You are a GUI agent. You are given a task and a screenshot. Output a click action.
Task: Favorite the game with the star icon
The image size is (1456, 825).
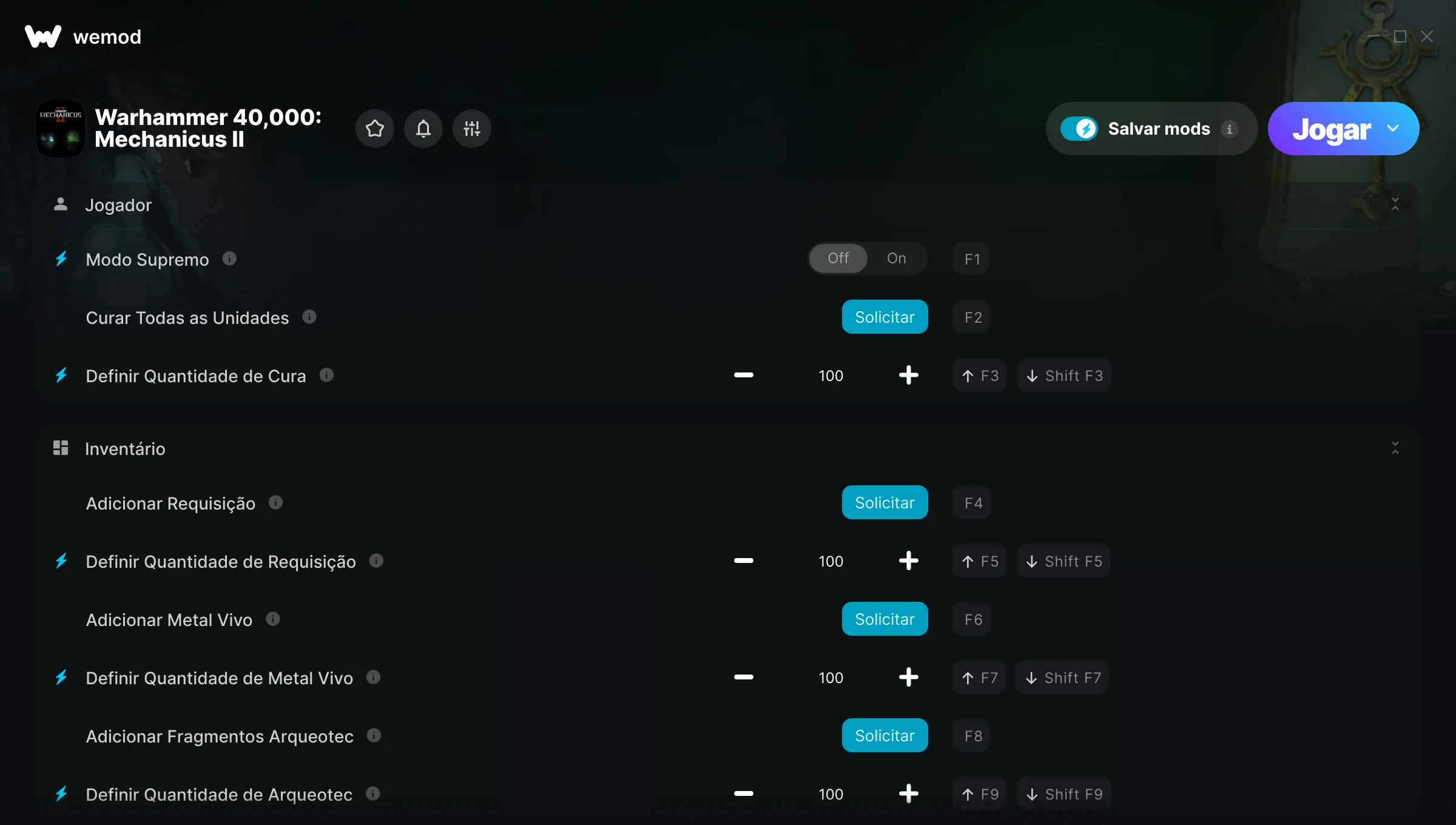click(374, 129)
